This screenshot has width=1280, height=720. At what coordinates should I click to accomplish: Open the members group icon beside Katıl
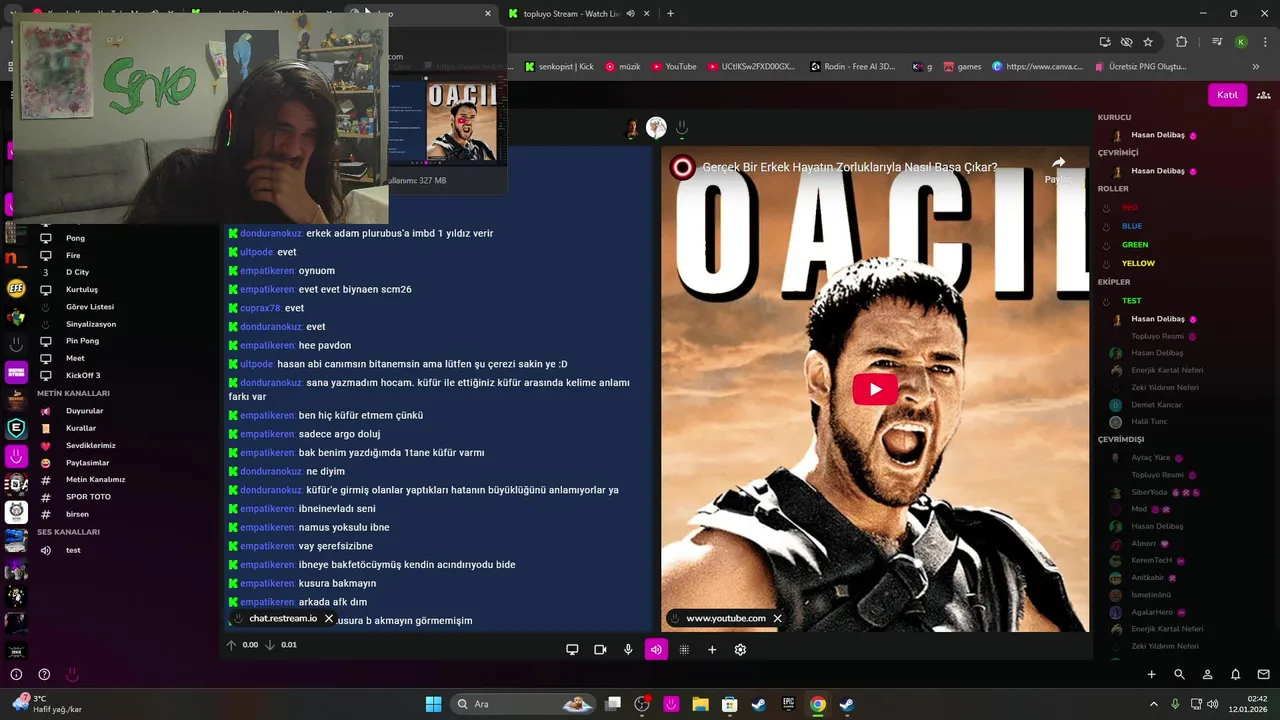pos(1263,95)
